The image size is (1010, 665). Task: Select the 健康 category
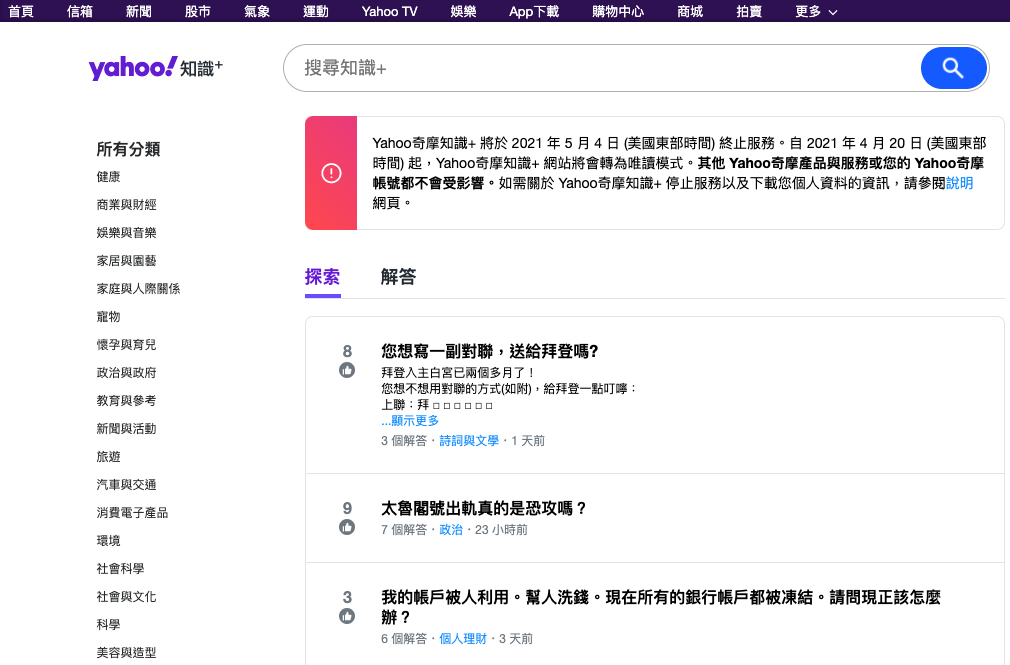(108, 177)
